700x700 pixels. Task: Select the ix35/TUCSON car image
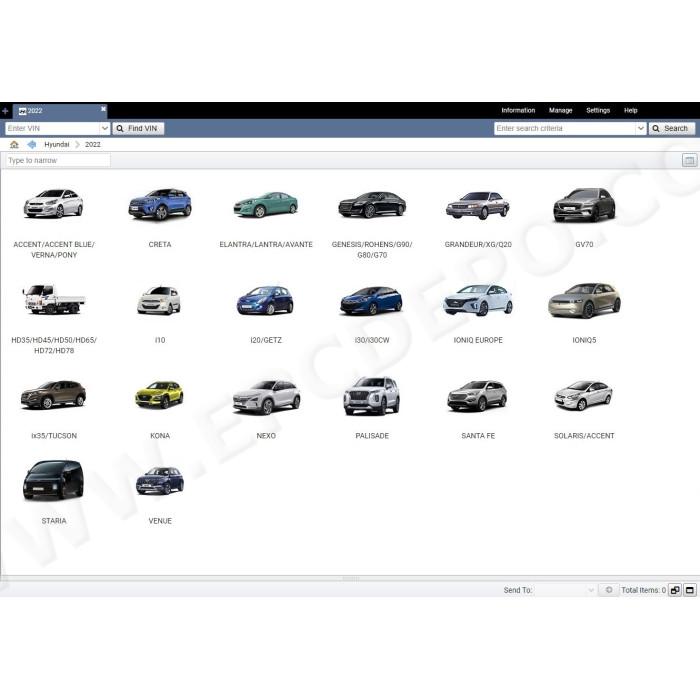coord(53,395)
